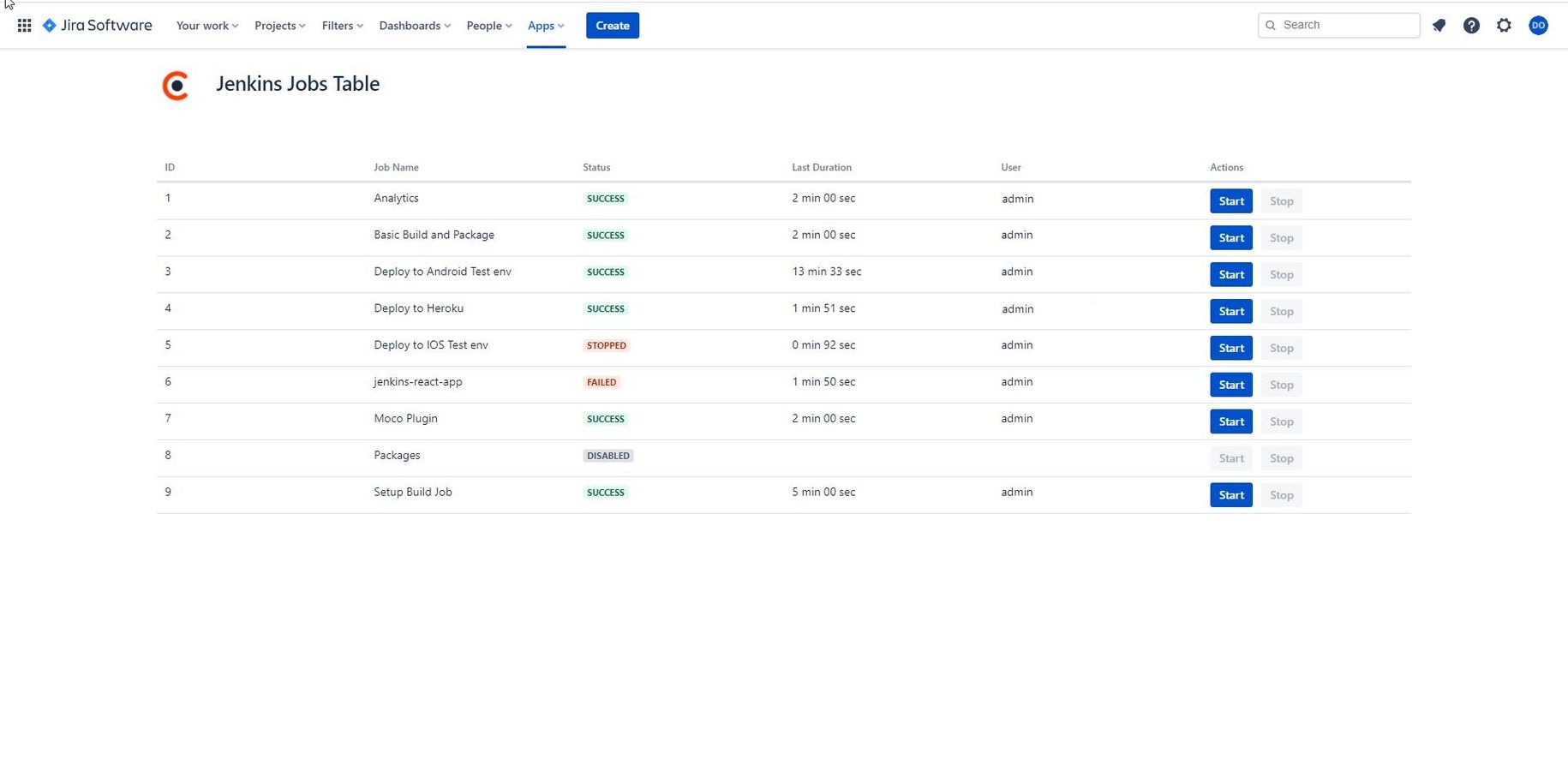Expand the Dashboards dropdown

click(x=415, y=26)
